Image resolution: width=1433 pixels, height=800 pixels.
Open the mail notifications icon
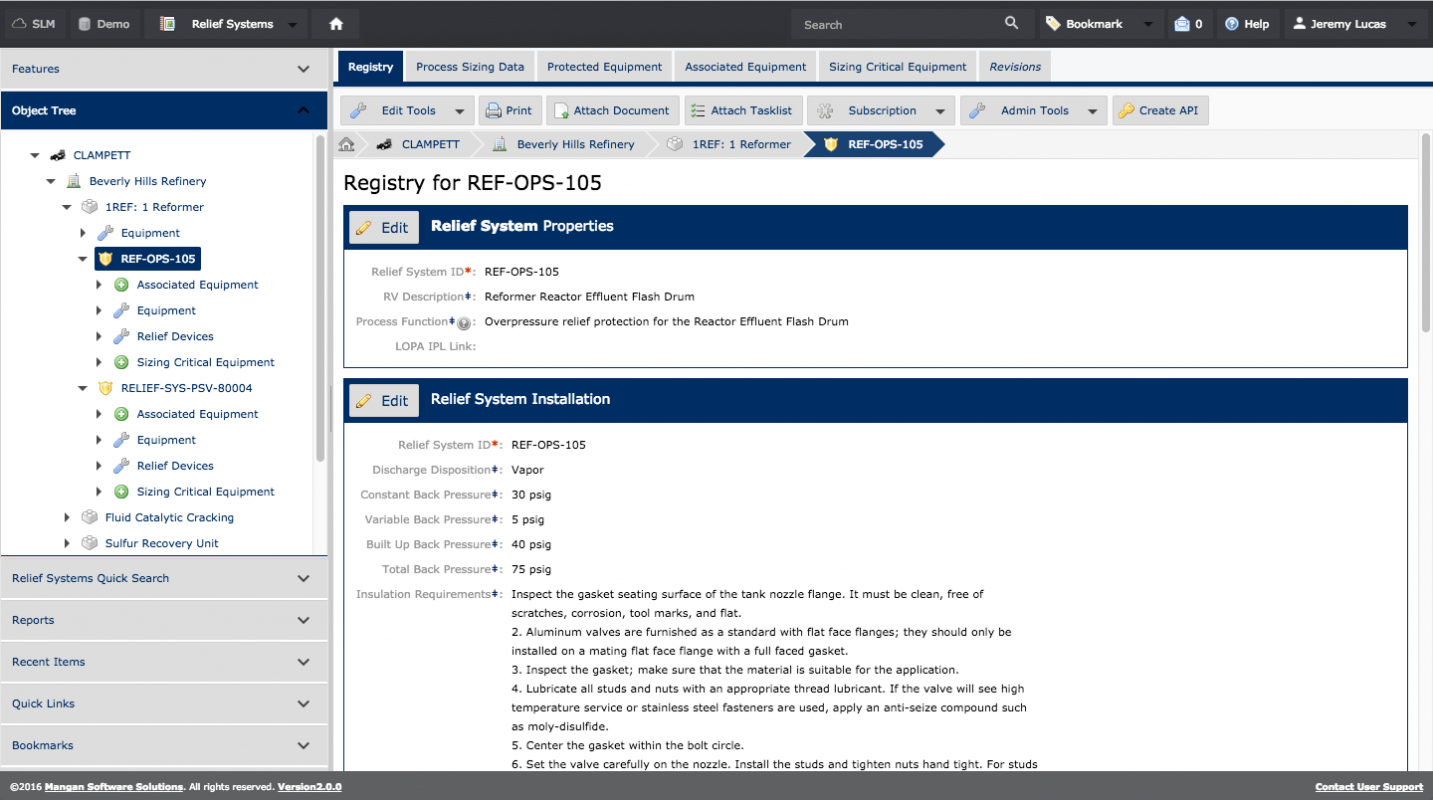point(1187,24)
